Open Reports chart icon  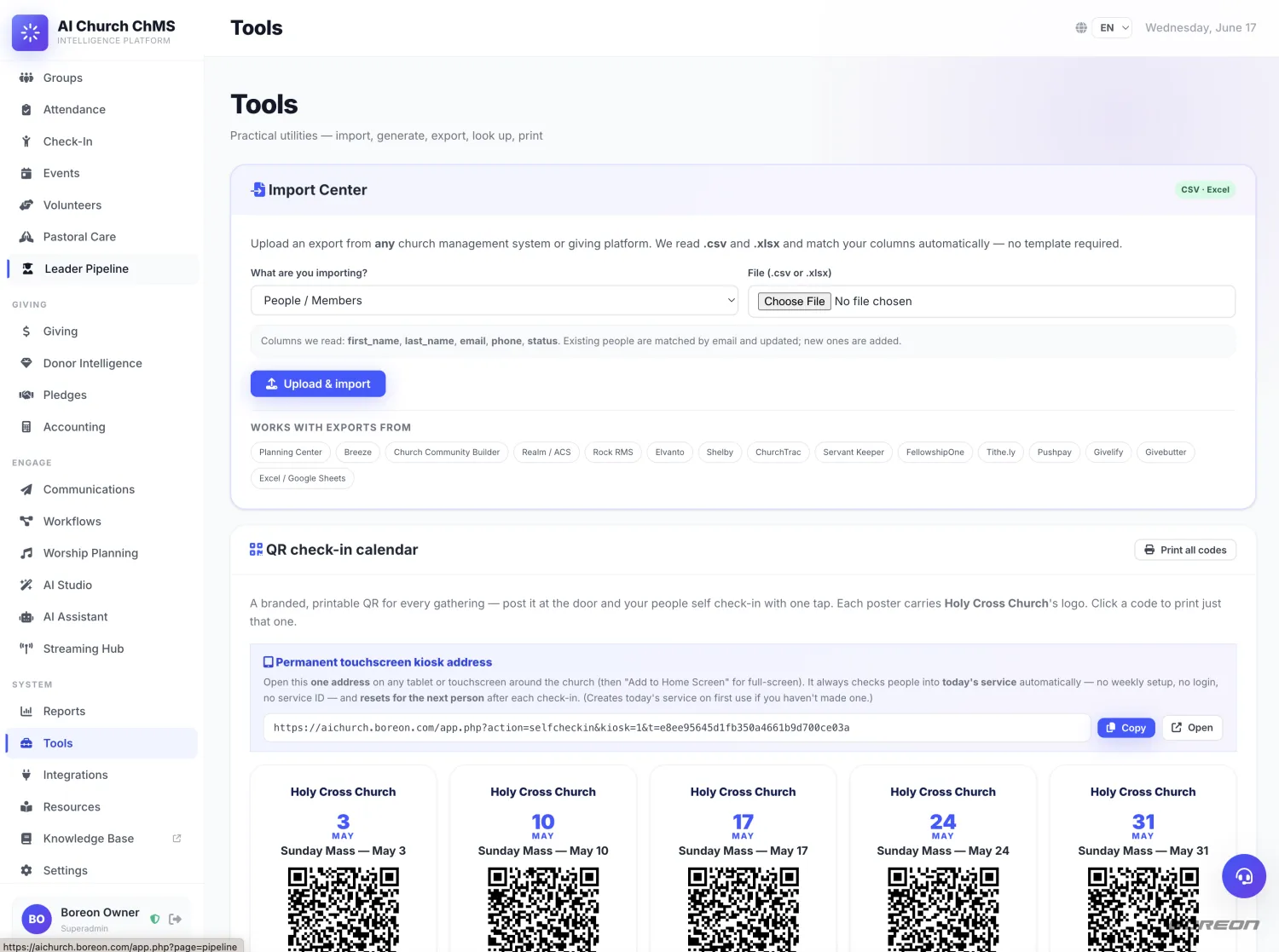(x=26, y=712)
